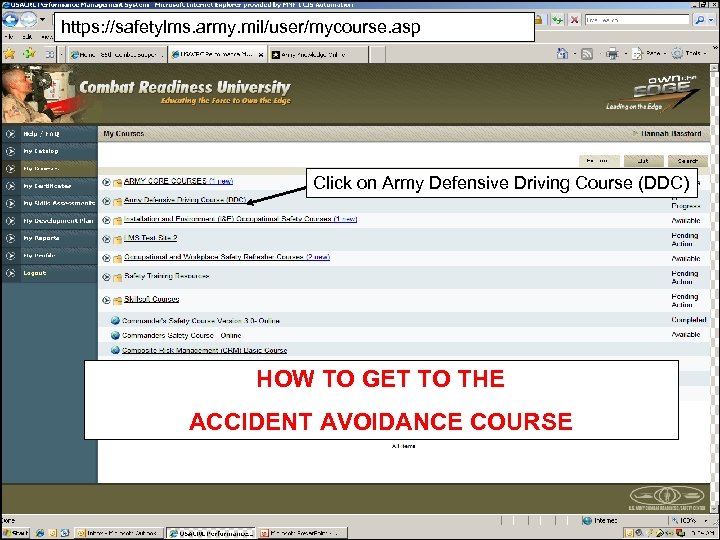Expand the Skillsoft Courses arrow
Image resolution: width=720 pixels, height=540 pixels.
pos(107,300)
